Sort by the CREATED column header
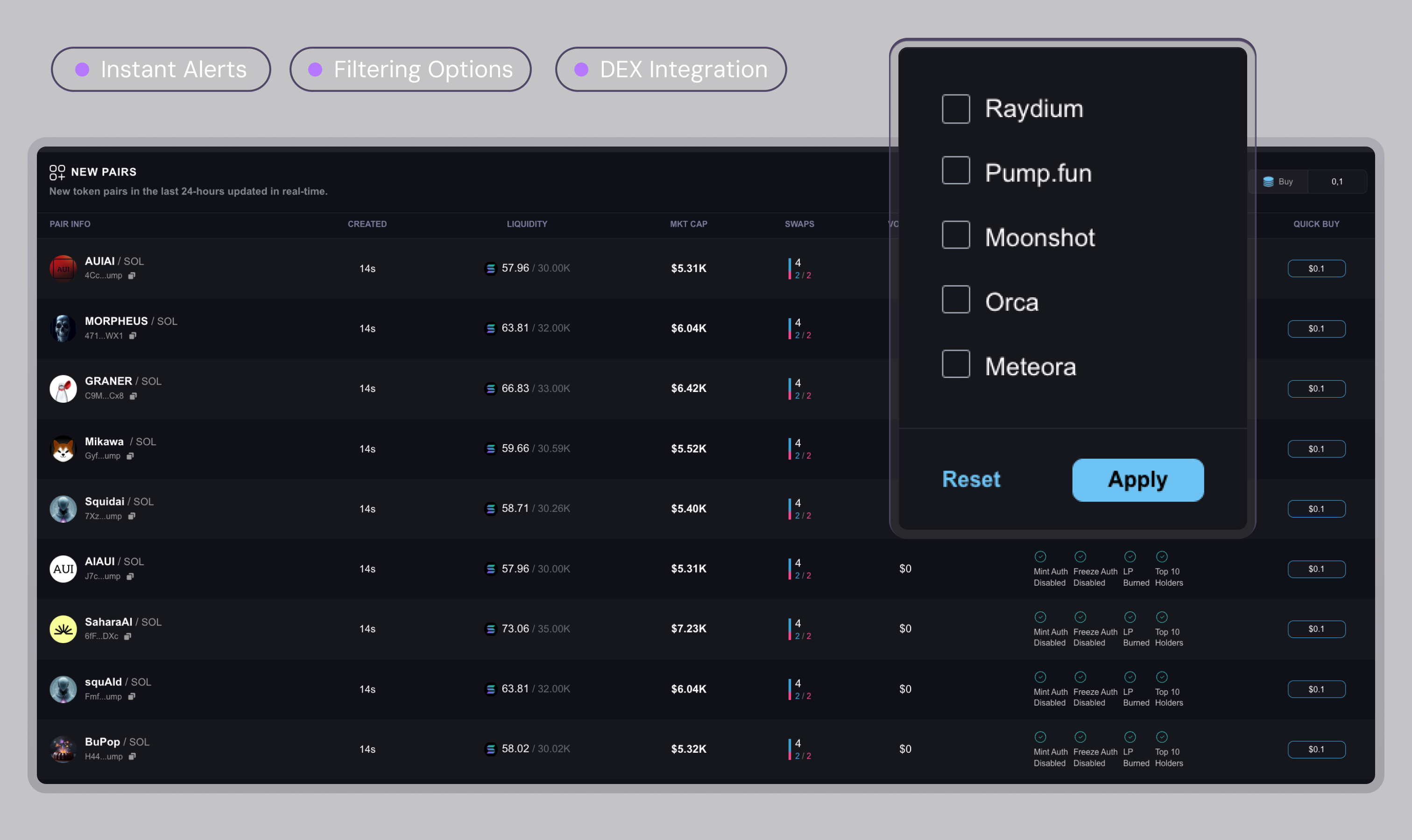This screenshot has height=840, width=1412. (x=367, y=224)
